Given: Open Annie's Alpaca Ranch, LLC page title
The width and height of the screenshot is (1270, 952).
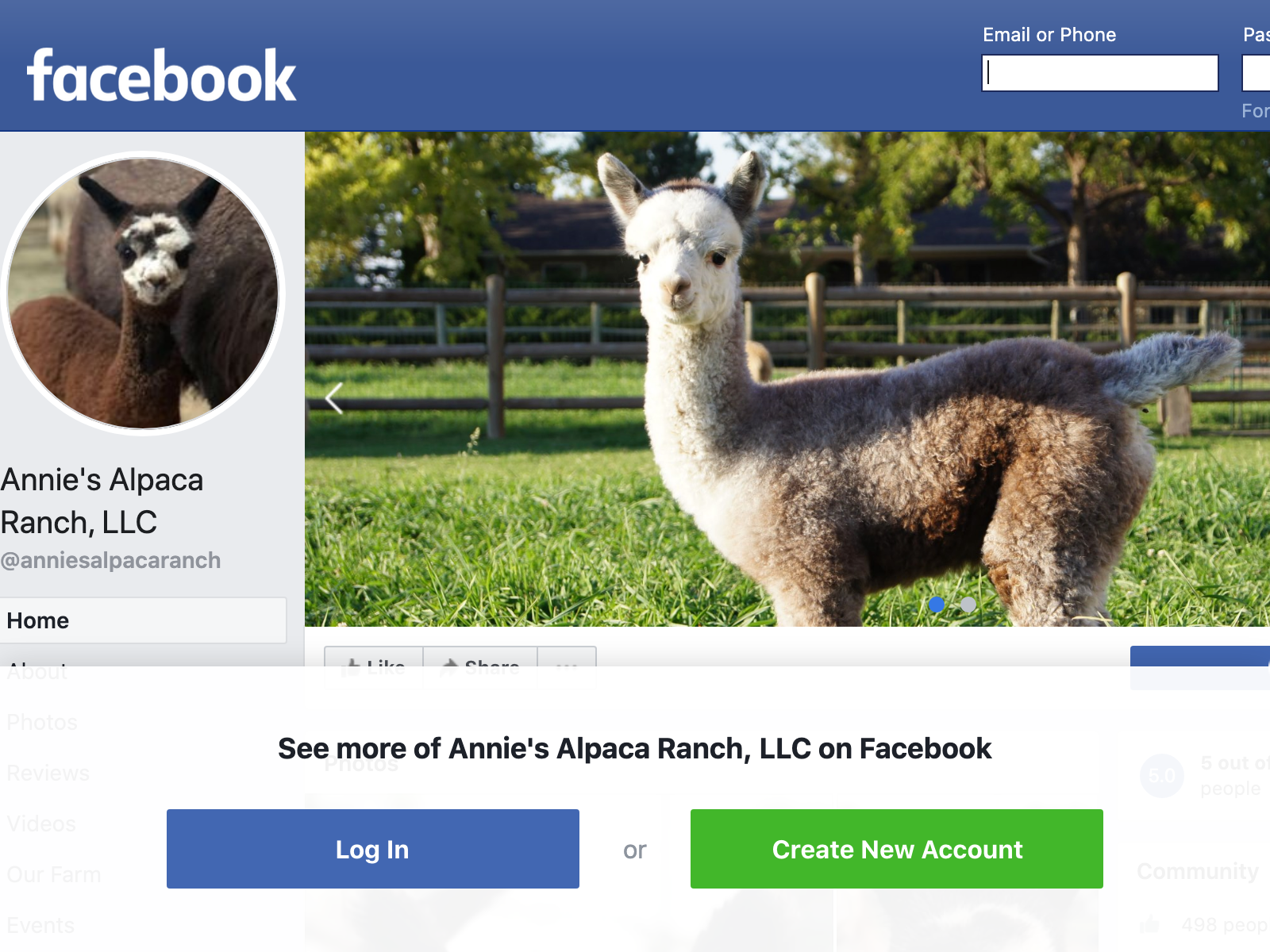Looking at the screenshot, I should pos(102,501).
